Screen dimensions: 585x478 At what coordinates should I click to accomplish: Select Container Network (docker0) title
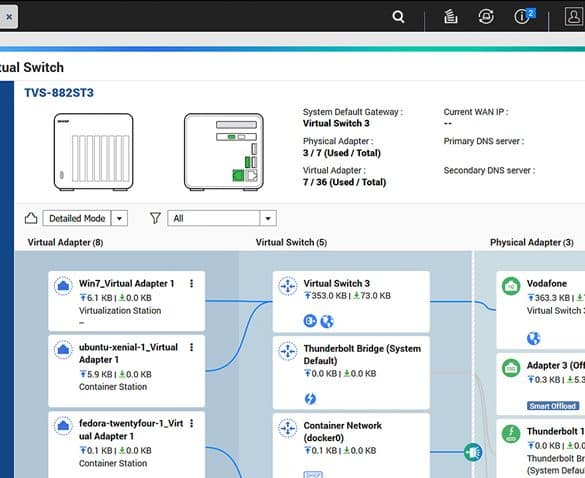click(x=342, y=432)
